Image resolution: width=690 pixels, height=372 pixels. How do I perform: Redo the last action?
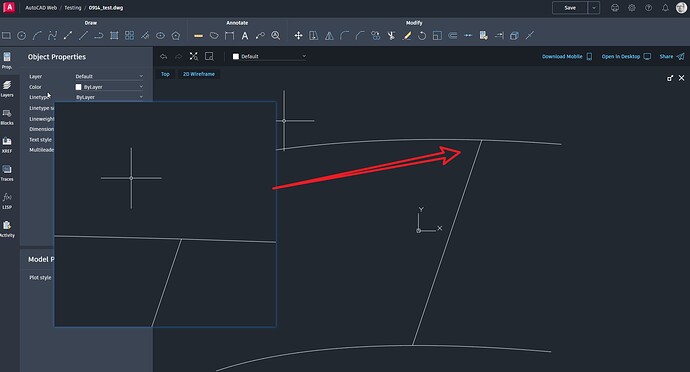pos(178,56)
